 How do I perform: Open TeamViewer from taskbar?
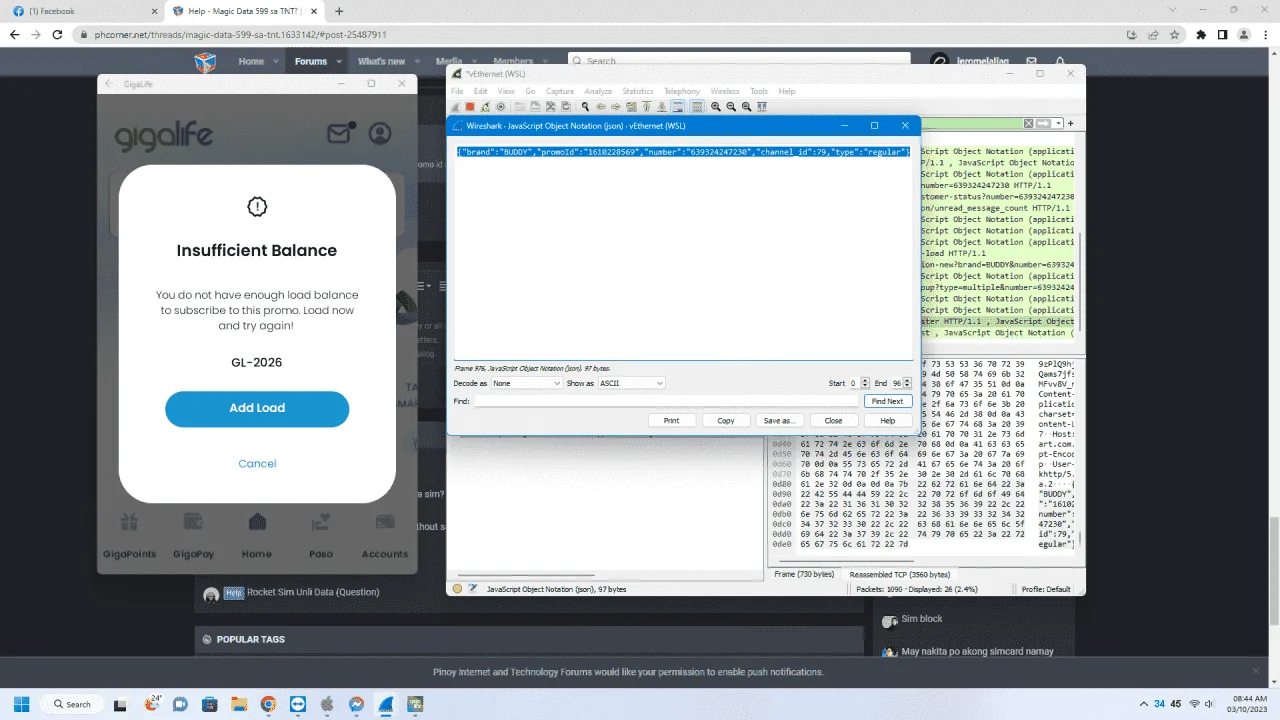297,704
